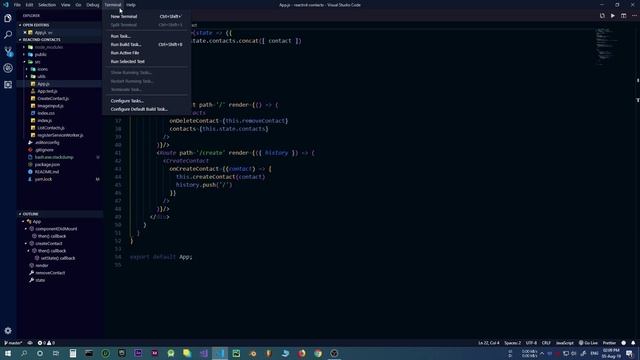Open the Search view in activity bar
This screenshot has height=360, width=640.
click(8, 35)
